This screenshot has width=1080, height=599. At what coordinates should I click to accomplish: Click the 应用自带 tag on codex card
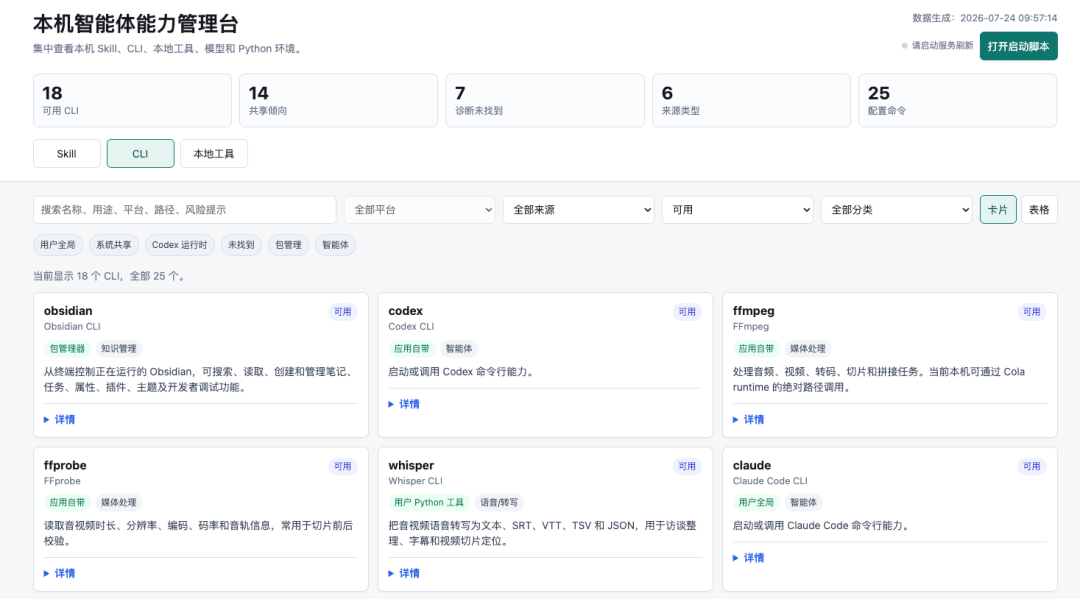[412, 348]
